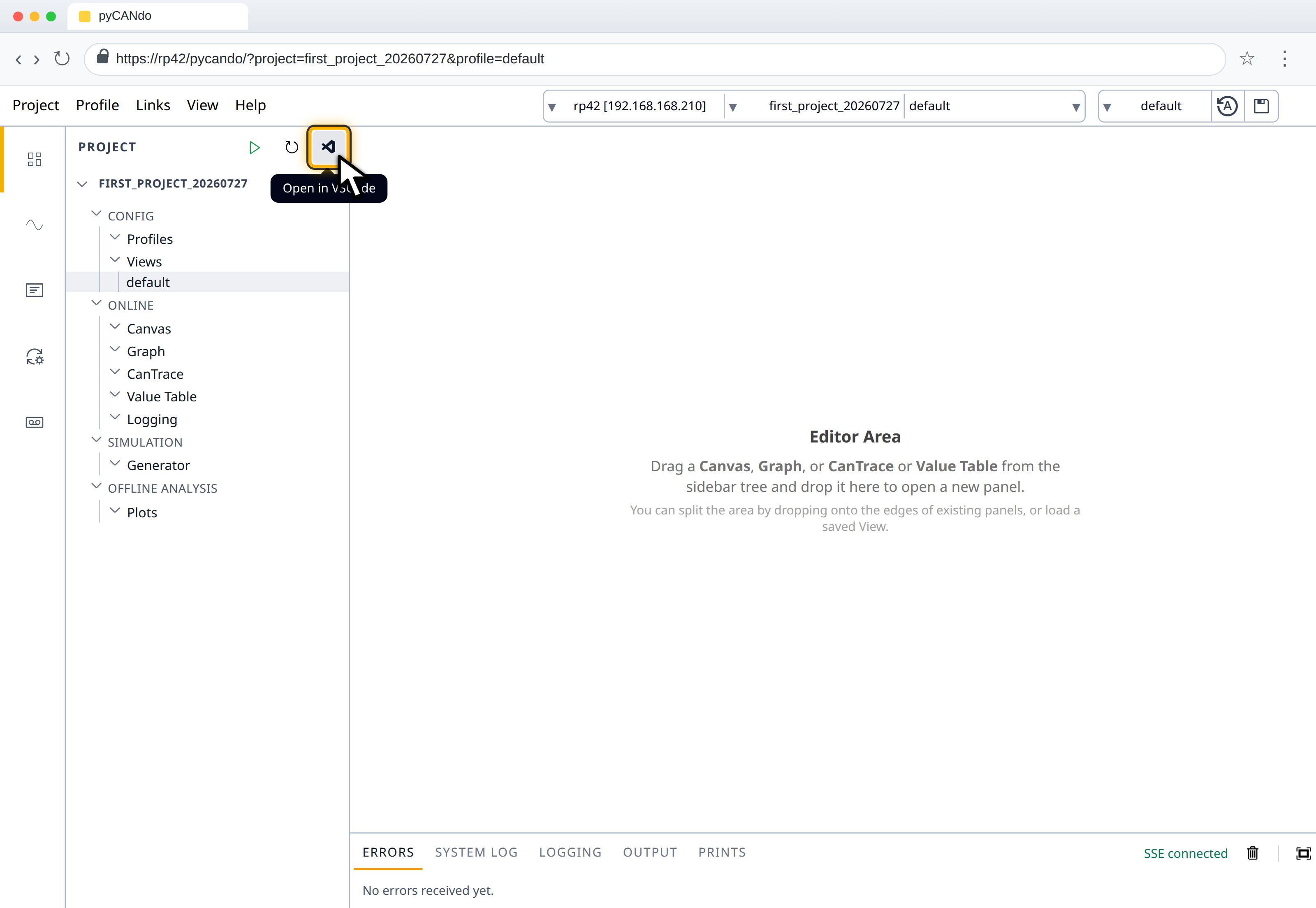Select the Value Table tree item
The height and width of the screenshot is (908, 1316).
[162, 397]
